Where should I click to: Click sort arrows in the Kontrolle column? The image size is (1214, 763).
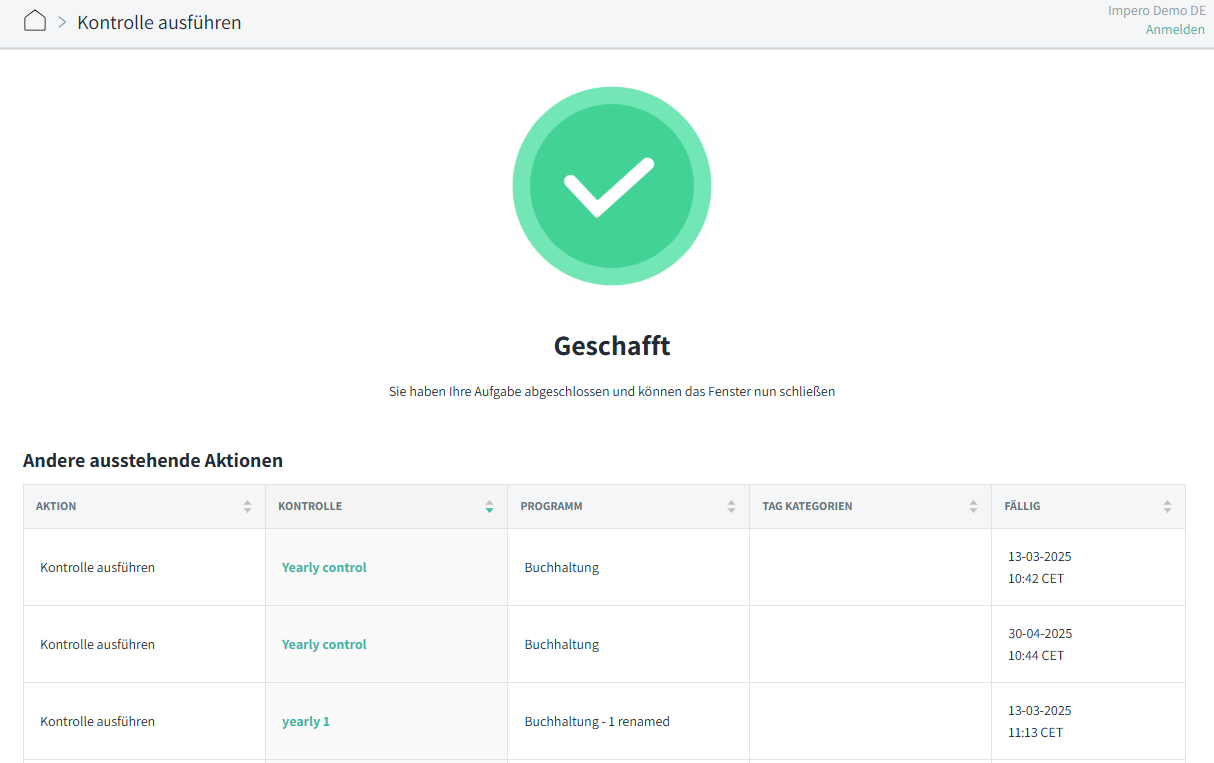tap(489, 507)
